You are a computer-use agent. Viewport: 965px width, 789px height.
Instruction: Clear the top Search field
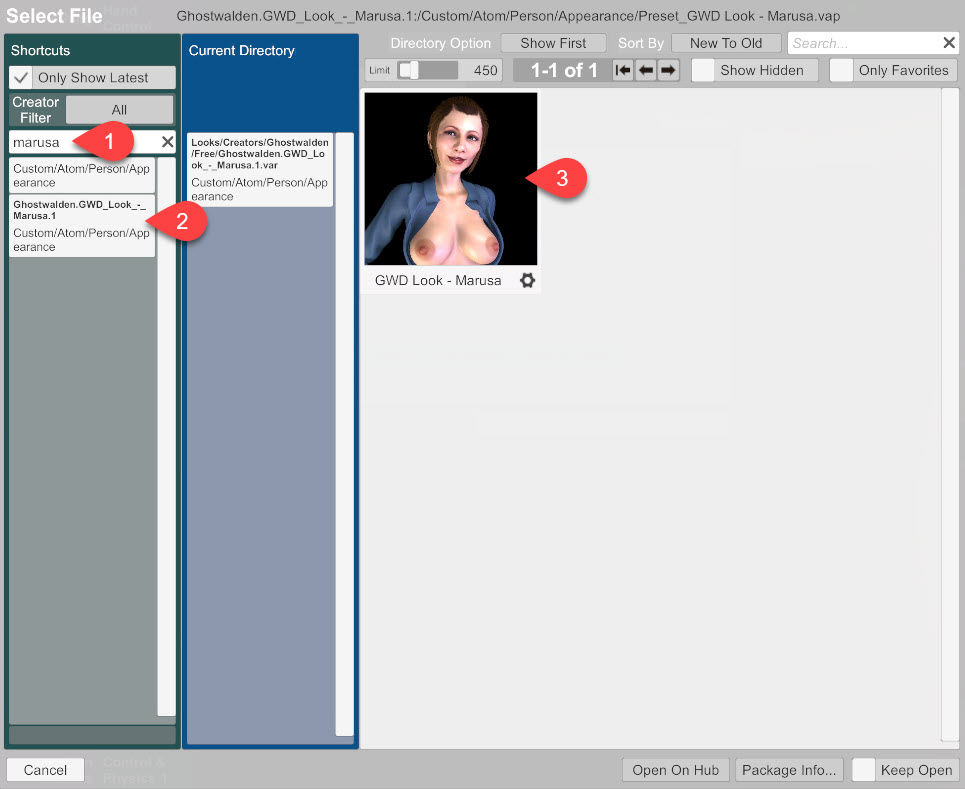point(949,42)
